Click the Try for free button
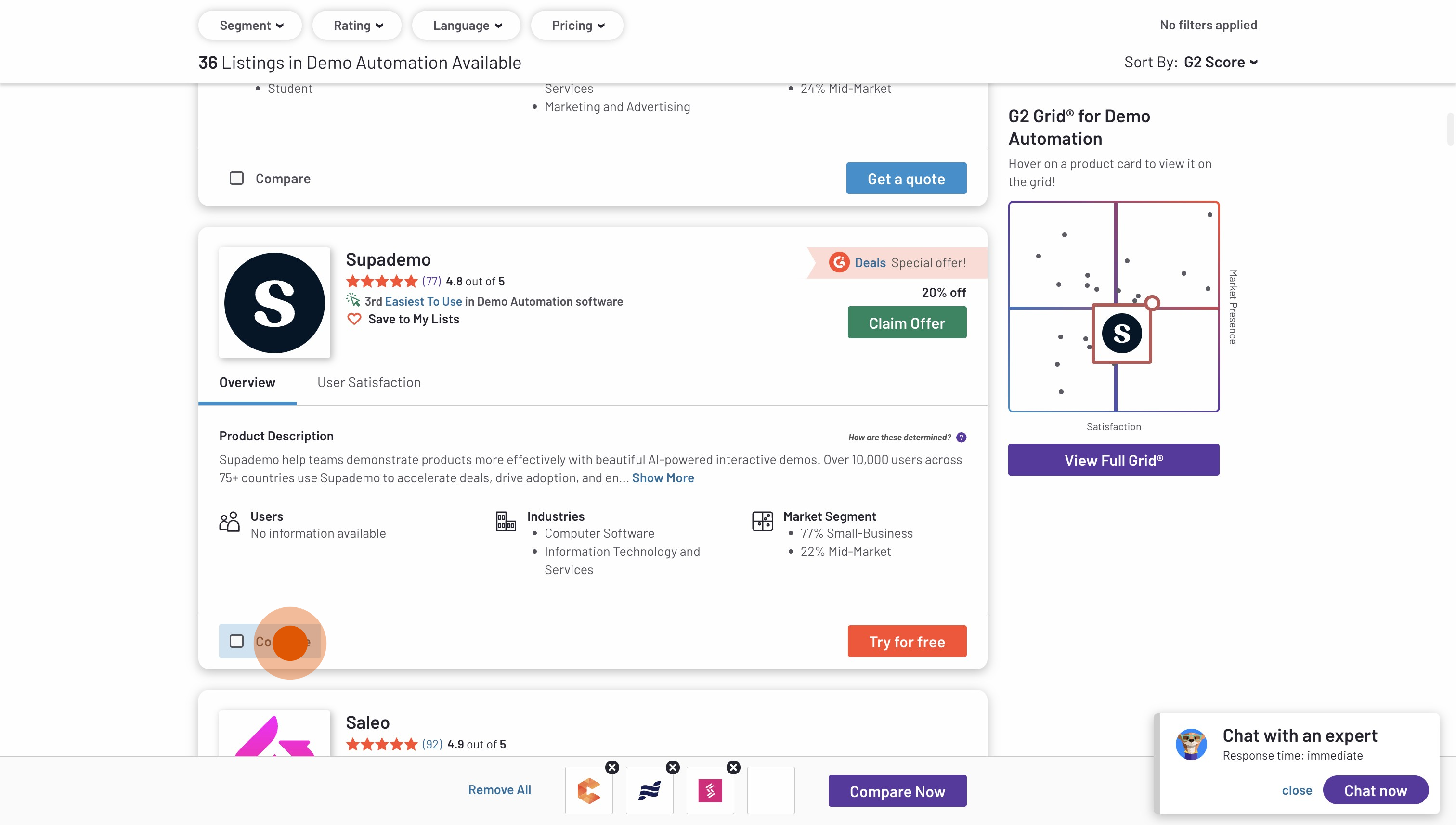 click(x=907, y=642)
